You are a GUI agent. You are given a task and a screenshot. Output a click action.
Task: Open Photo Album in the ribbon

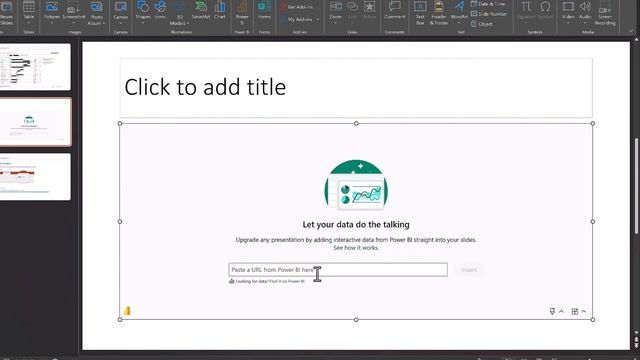pyautogui.click(x=96, y=13)
